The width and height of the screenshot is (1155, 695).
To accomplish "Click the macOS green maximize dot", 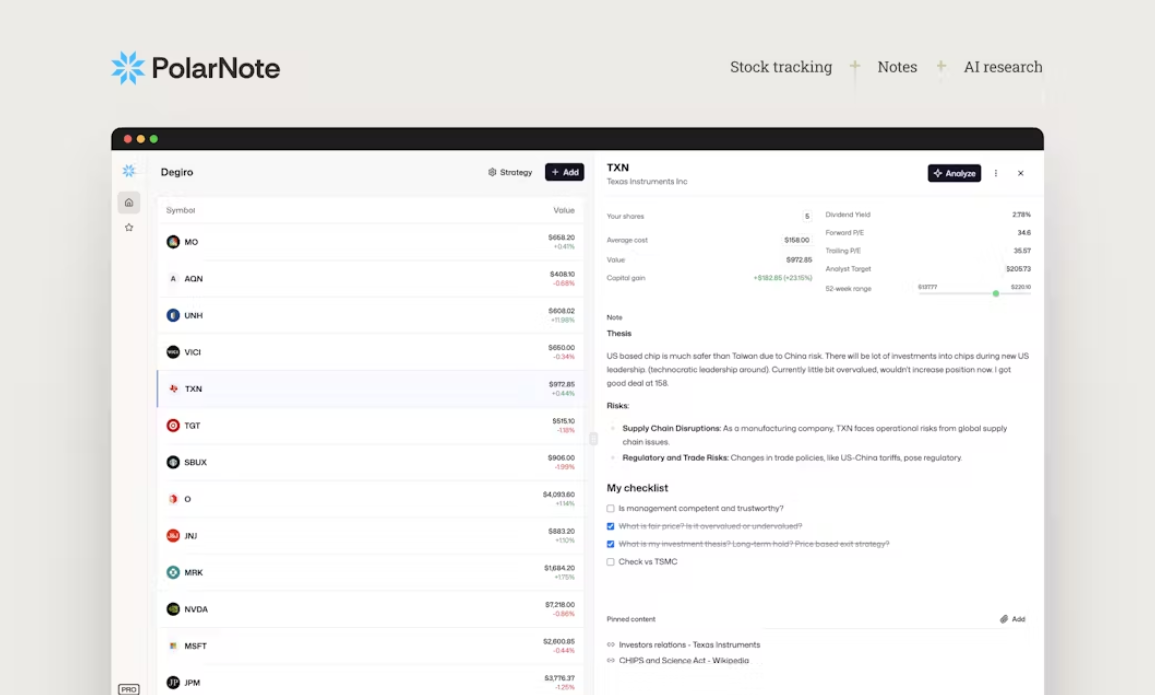I will pyautogui.click(x=154, y=139).
